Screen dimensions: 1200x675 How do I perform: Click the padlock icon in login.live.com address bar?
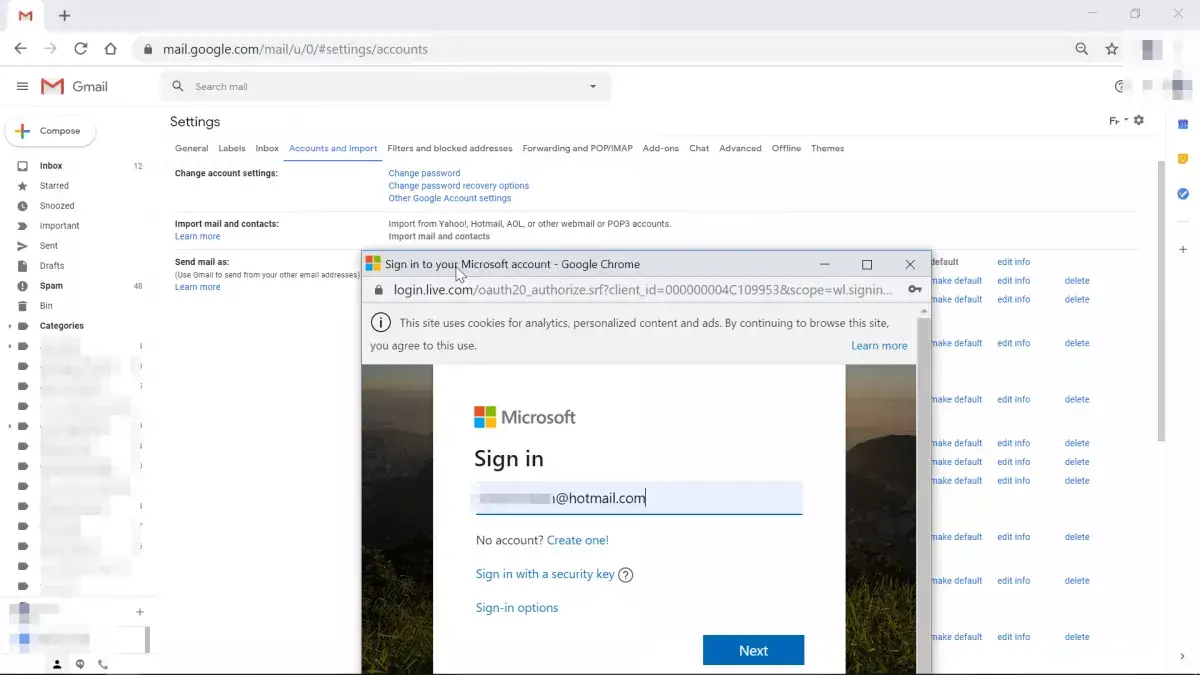pyautogui.click(x=378, y=290)
